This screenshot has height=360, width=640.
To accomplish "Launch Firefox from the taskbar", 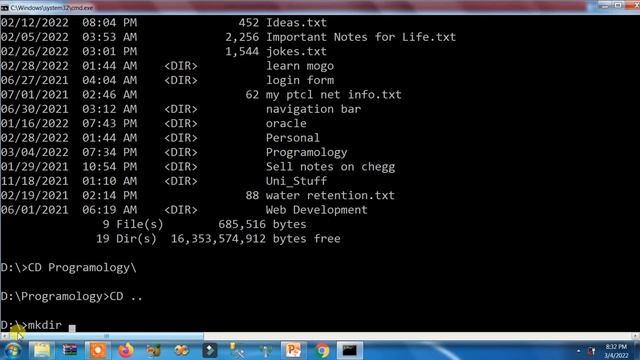I will pyautogui.click(x=126, y=351).
